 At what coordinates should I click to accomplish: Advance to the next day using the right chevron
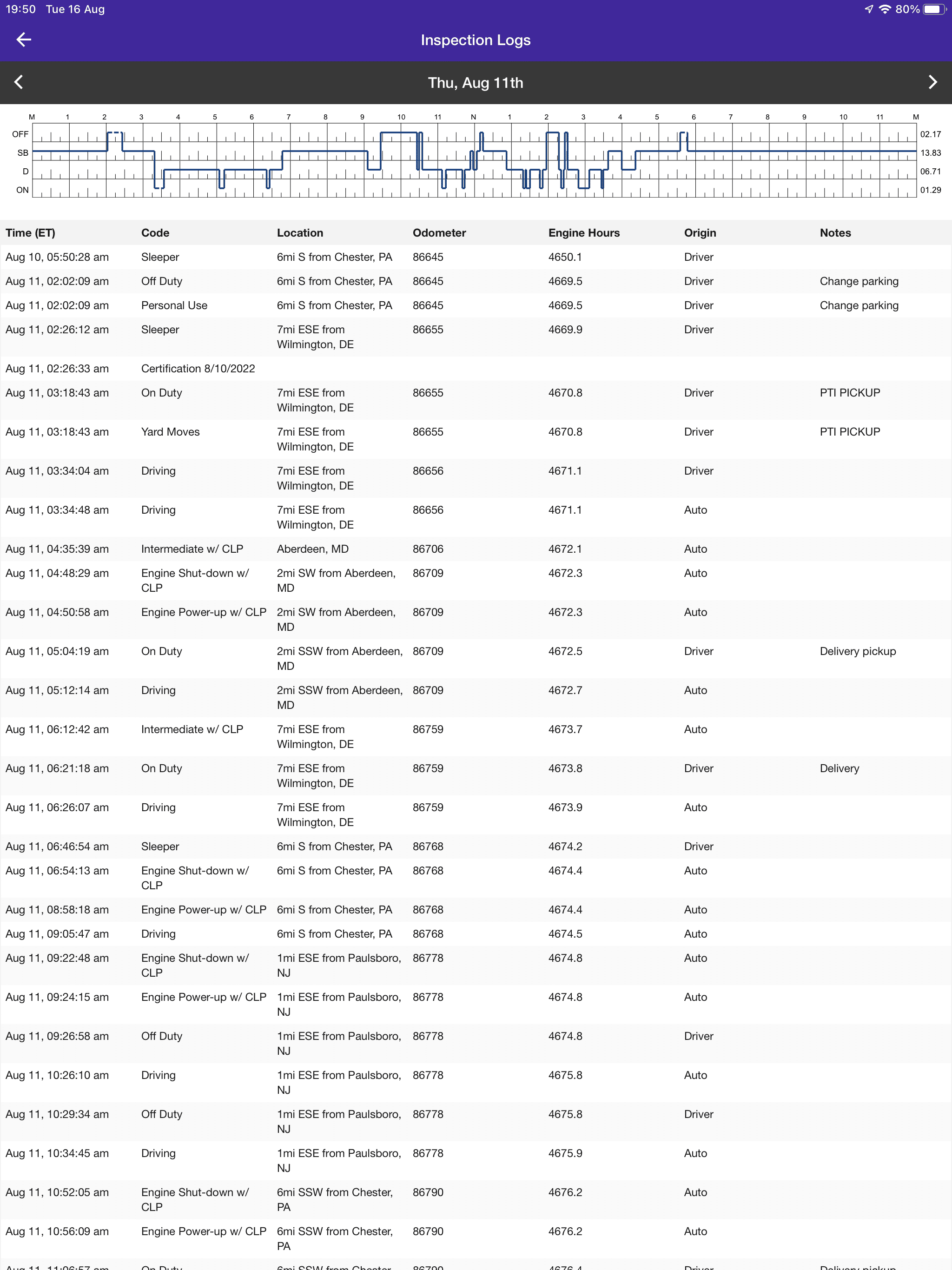[x=932, y=82]
